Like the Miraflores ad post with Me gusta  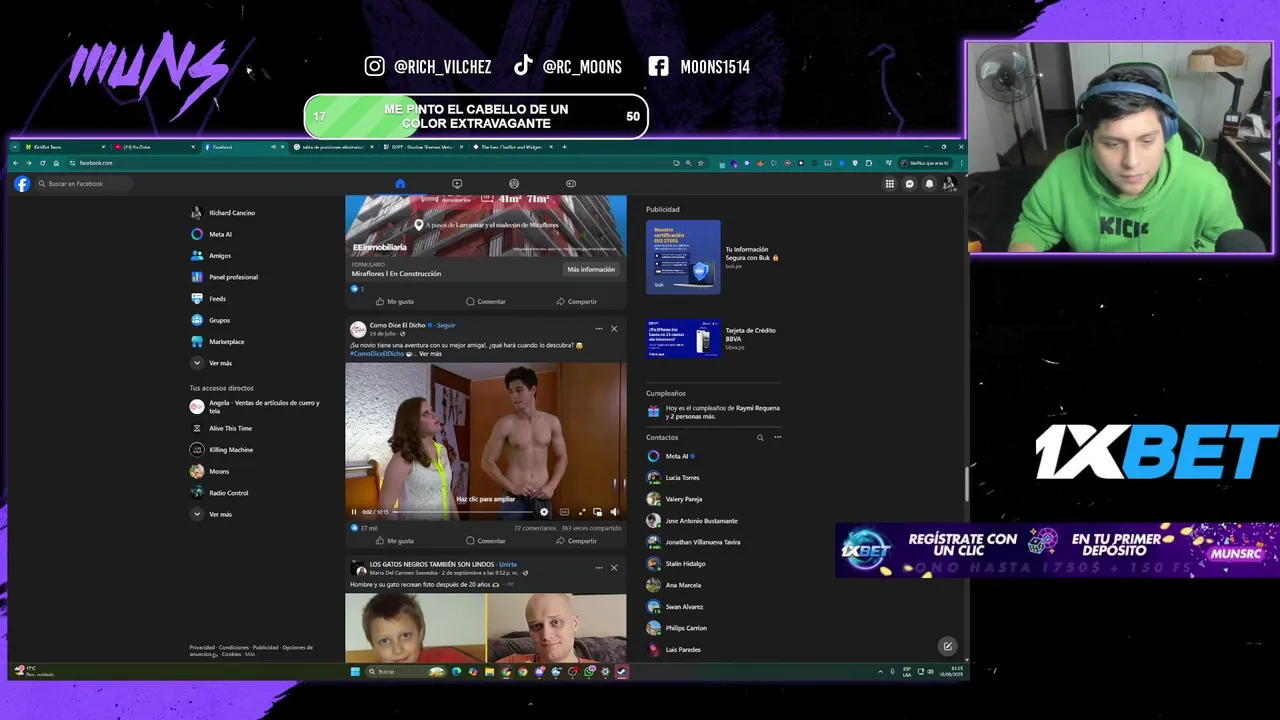394,301
